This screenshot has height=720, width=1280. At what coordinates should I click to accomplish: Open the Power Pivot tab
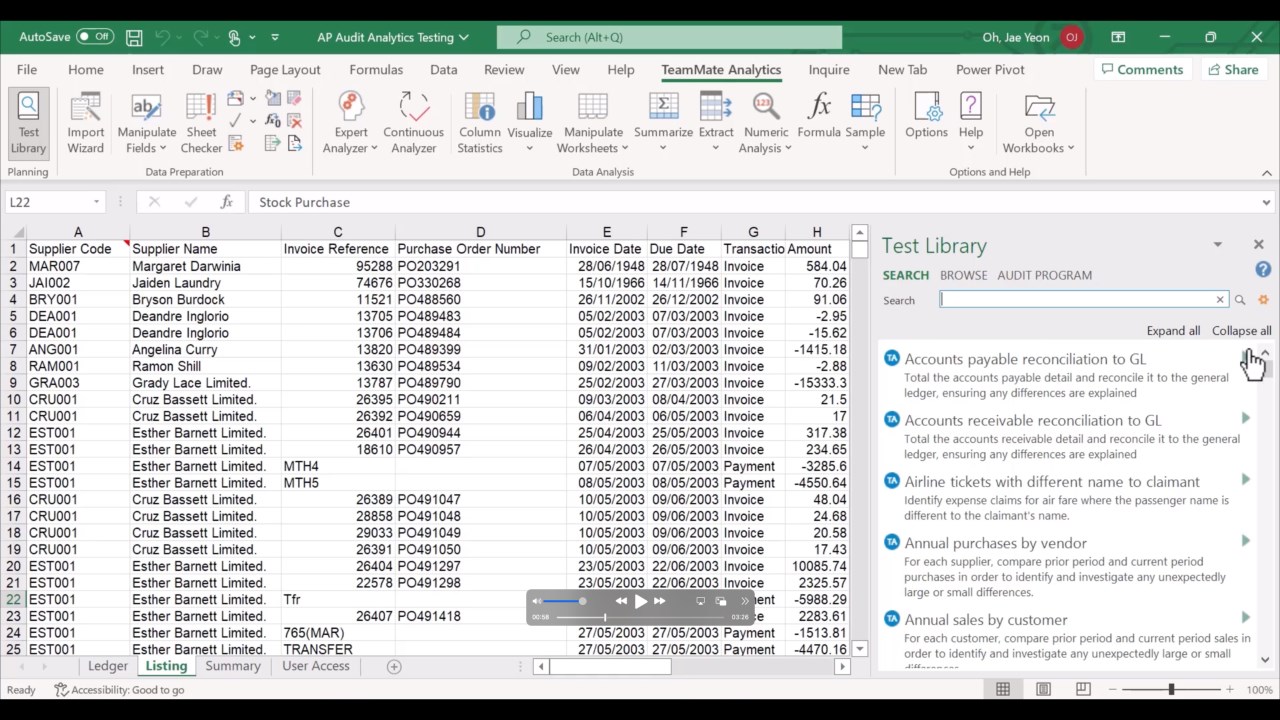[x=990, y=70]
